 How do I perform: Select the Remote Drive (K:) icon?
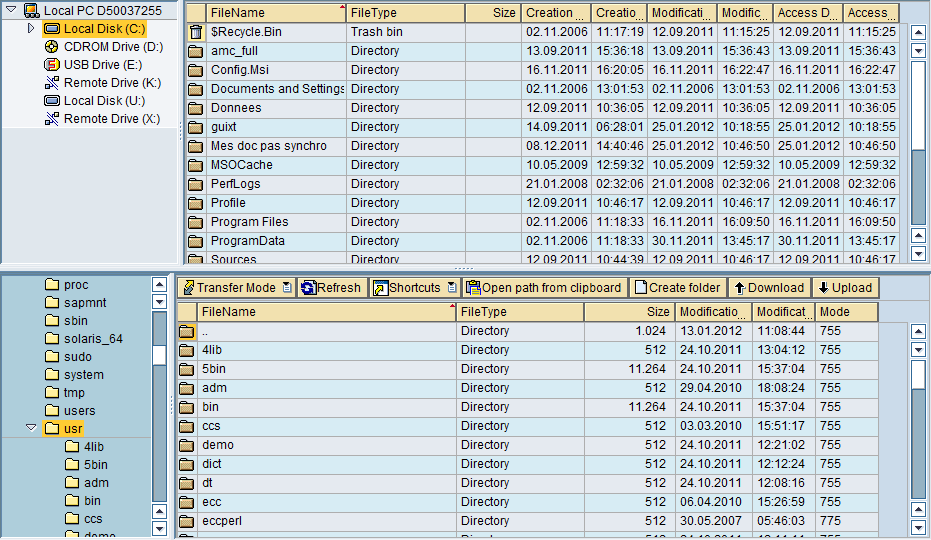[52, 83]
